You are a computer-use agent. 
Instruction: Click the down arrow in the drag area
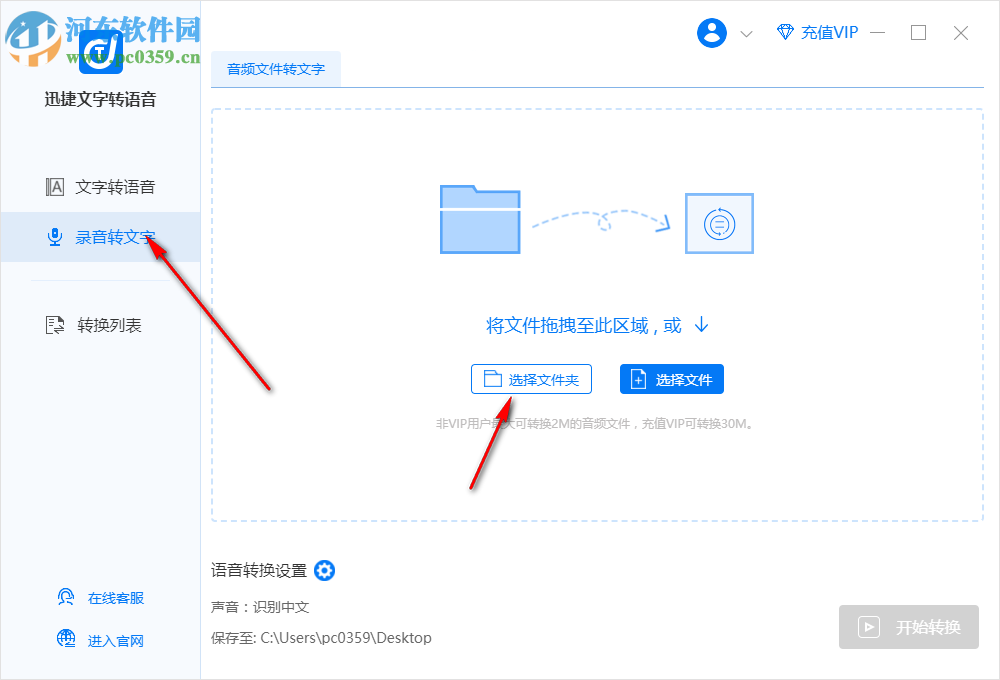point(700,324)
